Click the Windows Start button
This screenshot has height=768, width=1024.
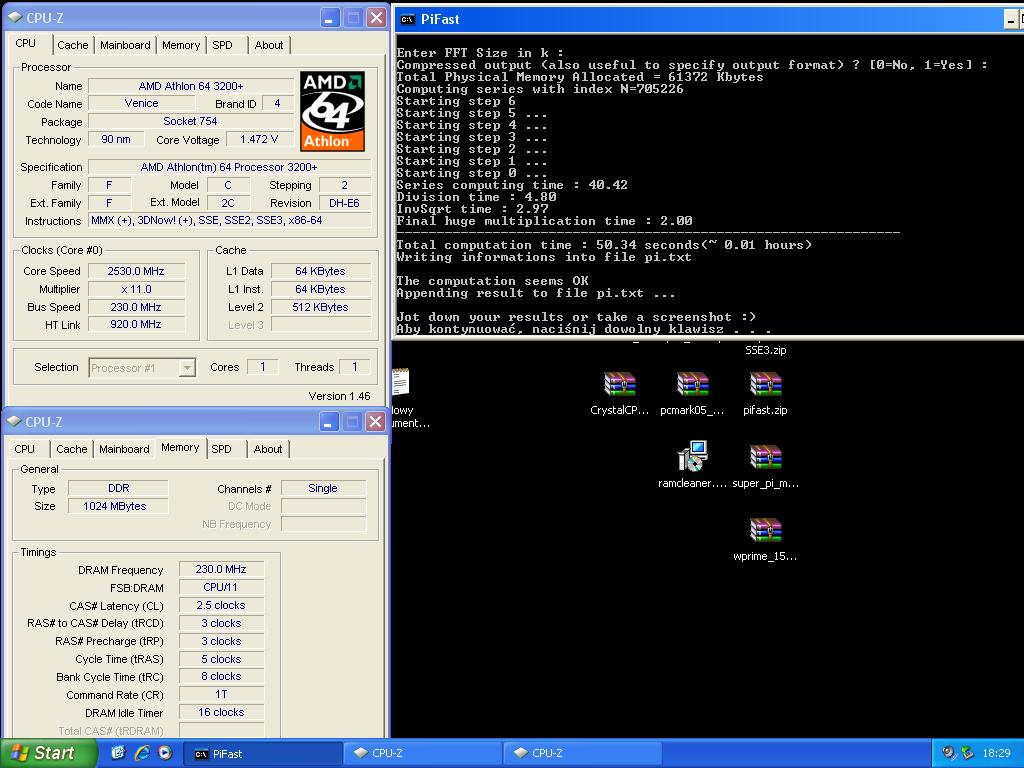(x=48, y=753)
